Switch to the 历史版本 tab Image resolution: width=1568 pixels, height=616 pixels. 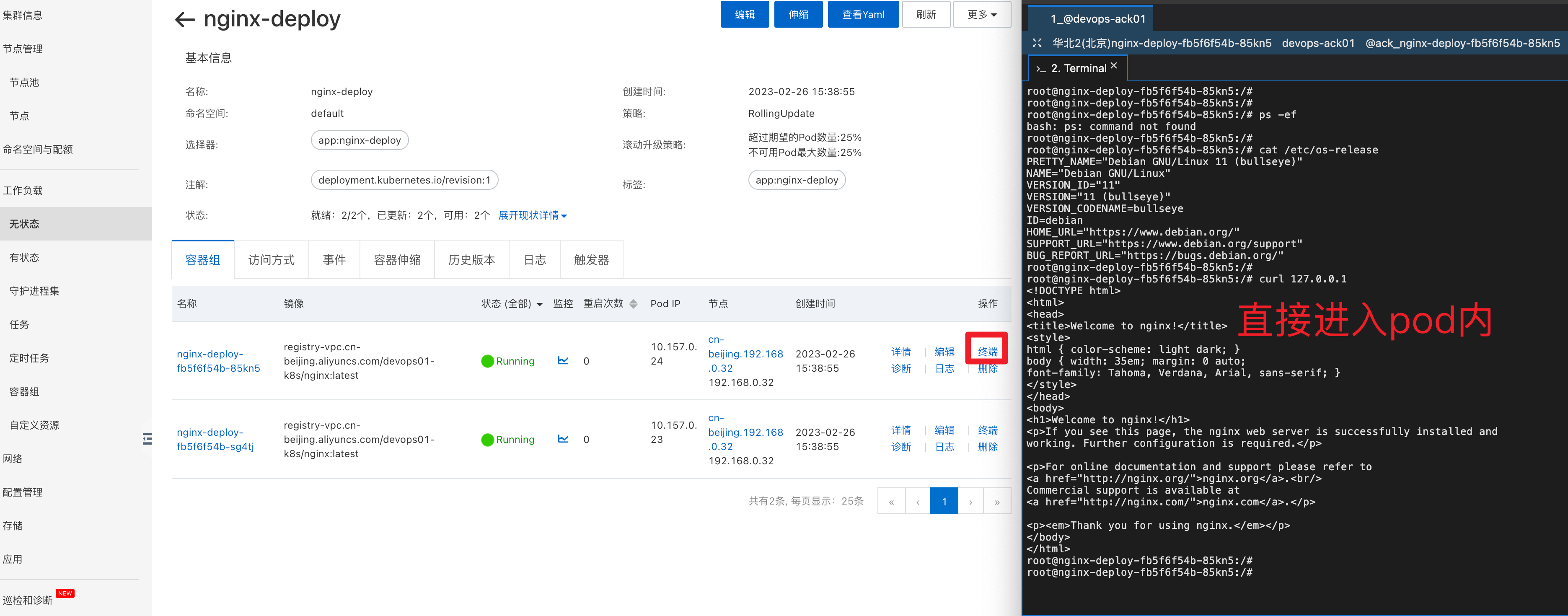coord(471,260)
